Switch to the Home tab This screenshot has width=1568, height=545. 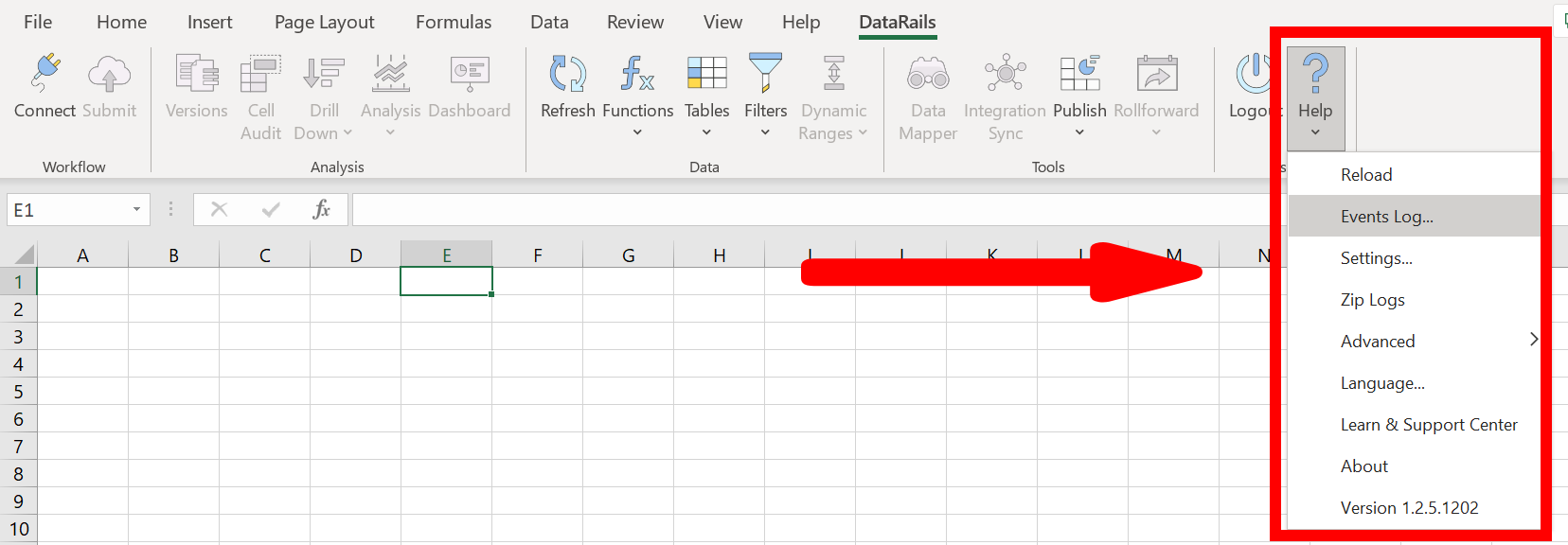(121, 22)
